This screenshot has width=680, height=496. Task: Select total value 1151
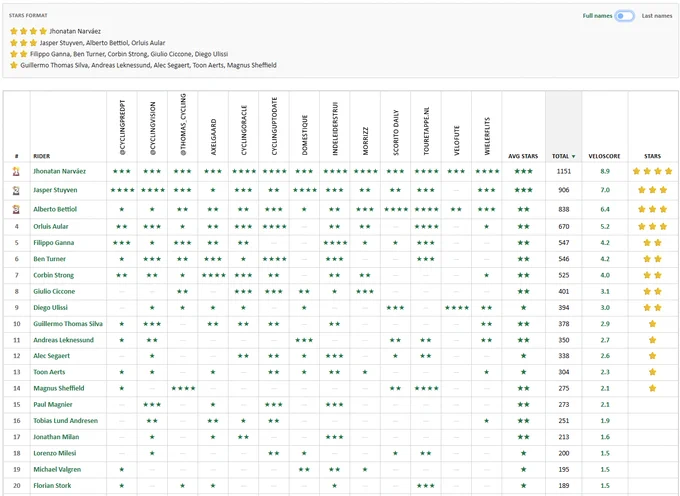tap(563, 171)
